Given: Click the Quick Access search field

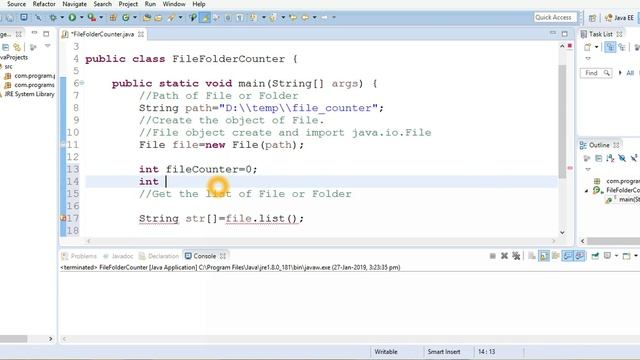Looking at the screenshot, I should point(555,17).
